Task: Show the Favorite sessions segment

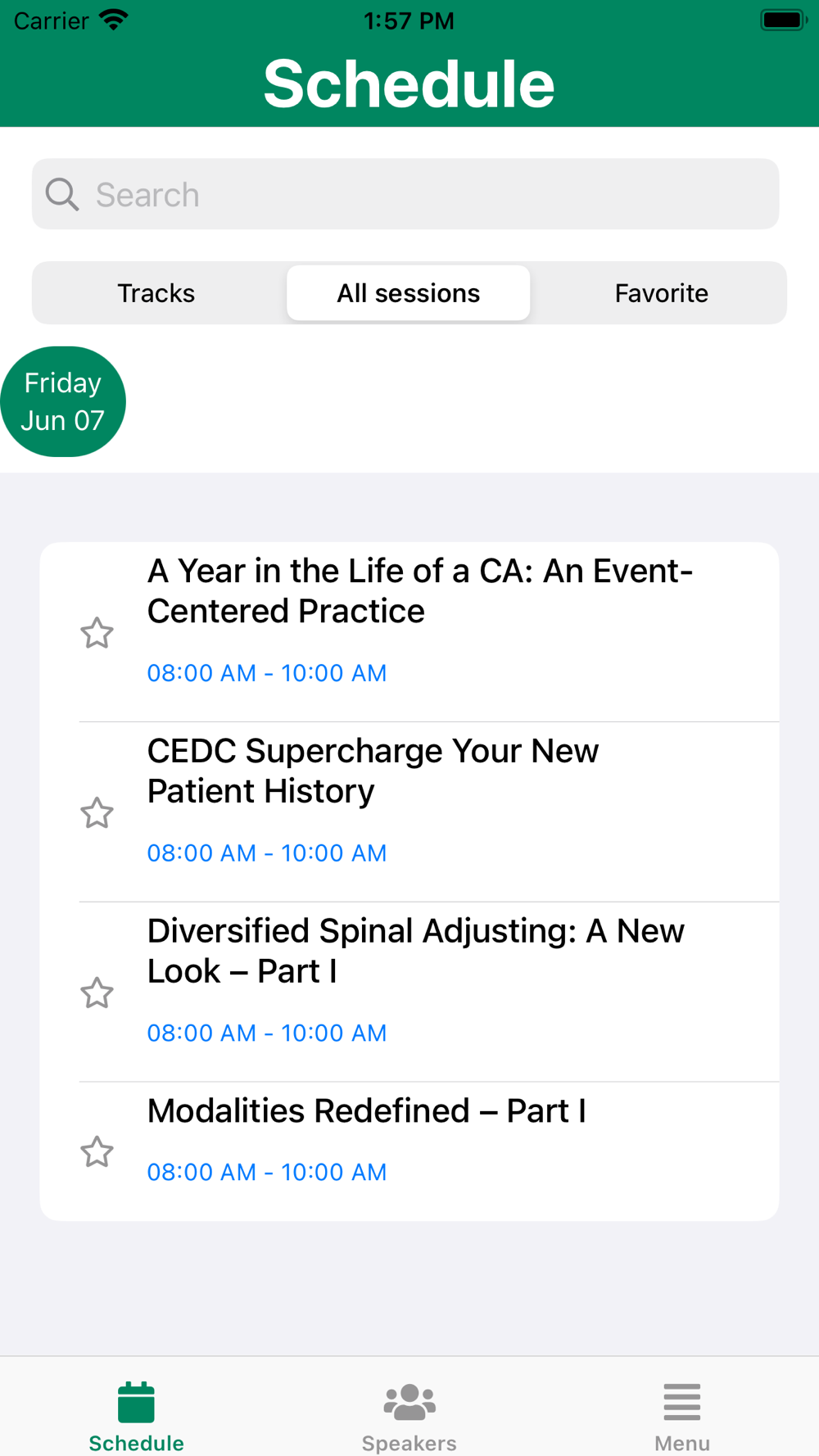Action: [x=661, y=293]
